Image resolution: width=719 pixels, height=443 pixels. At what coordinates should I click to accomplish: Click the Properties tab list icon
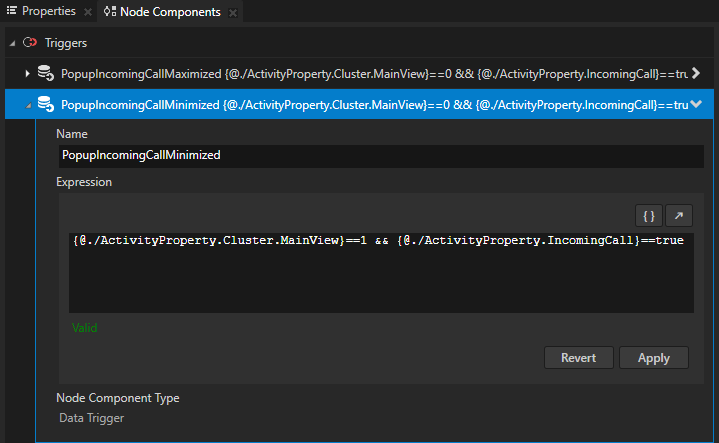point(12,12)
